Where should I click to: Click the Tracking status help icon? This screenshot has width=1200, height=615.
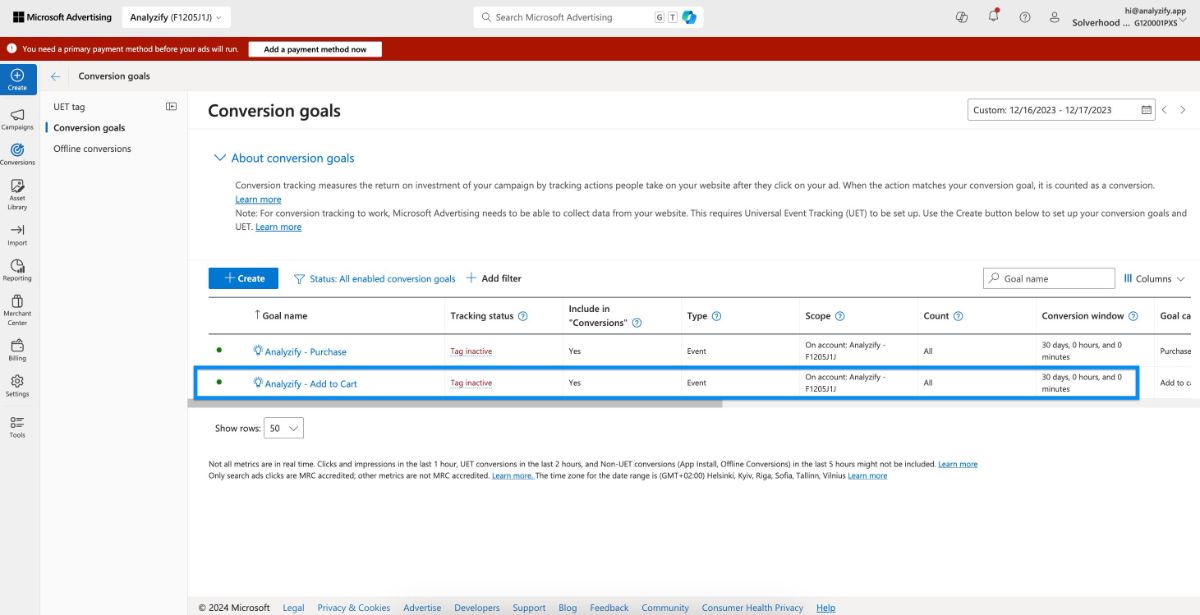523,316
